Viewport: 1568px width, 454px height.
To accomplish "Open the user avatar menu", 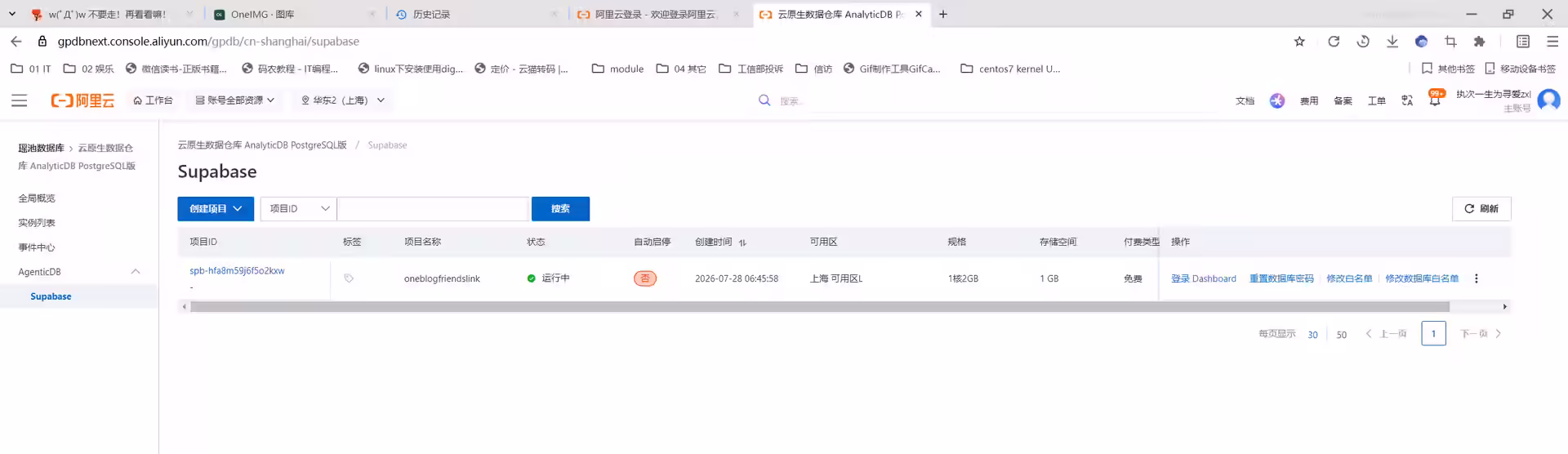I will pos(1548,100).
